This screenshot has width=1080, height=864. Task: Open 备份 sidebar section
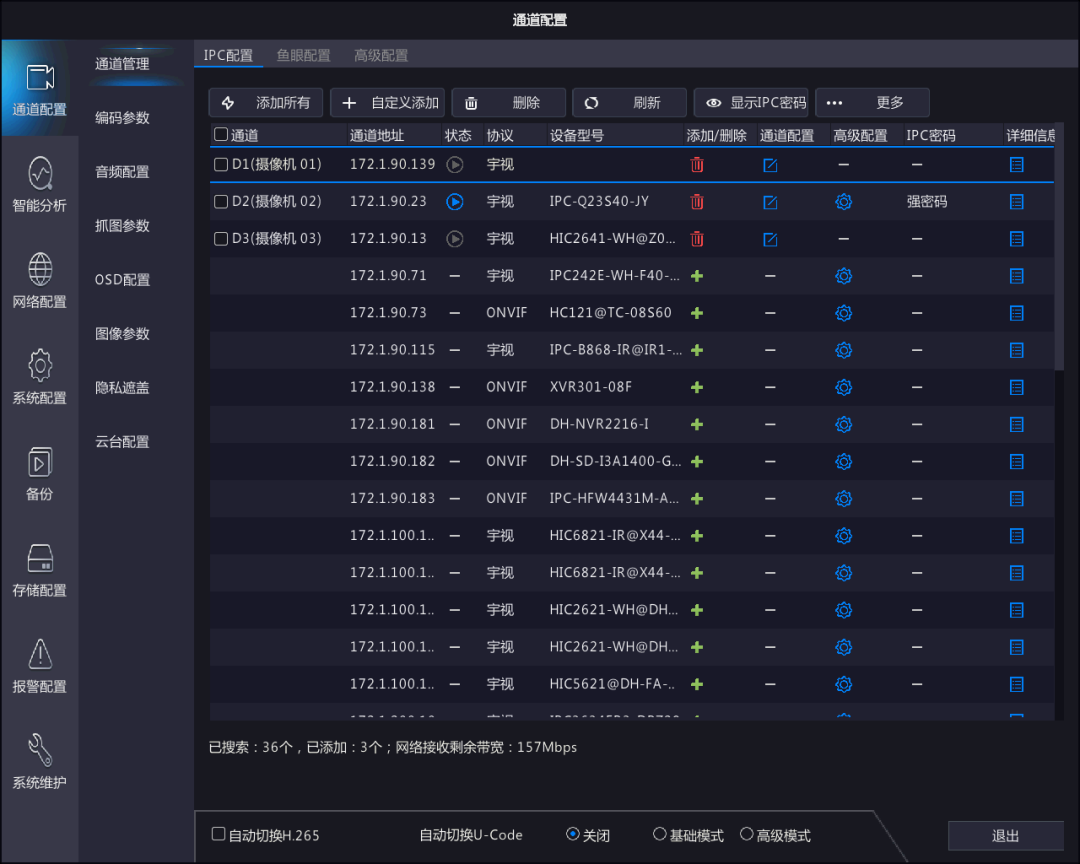[x=39, y=473]
